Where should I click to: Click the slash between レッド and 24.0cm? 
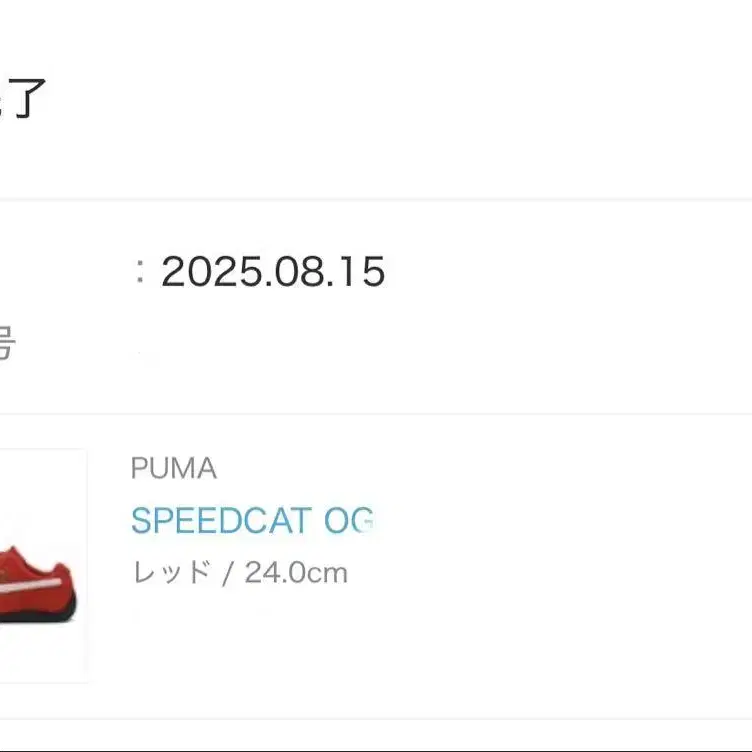(228, 573)
